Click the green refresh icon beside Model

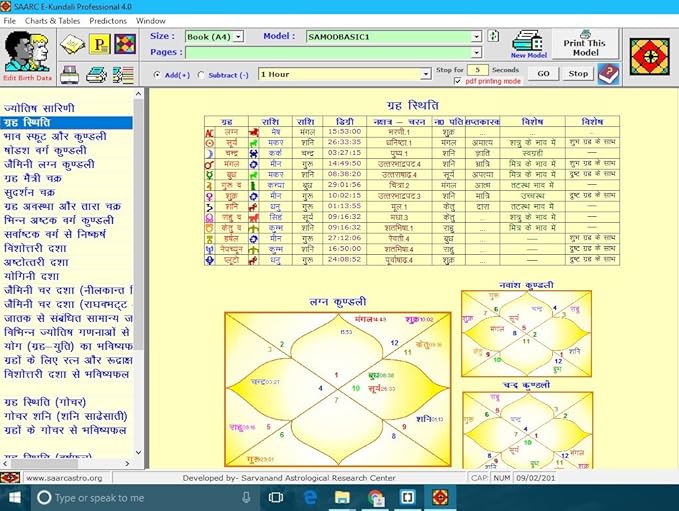493,36
